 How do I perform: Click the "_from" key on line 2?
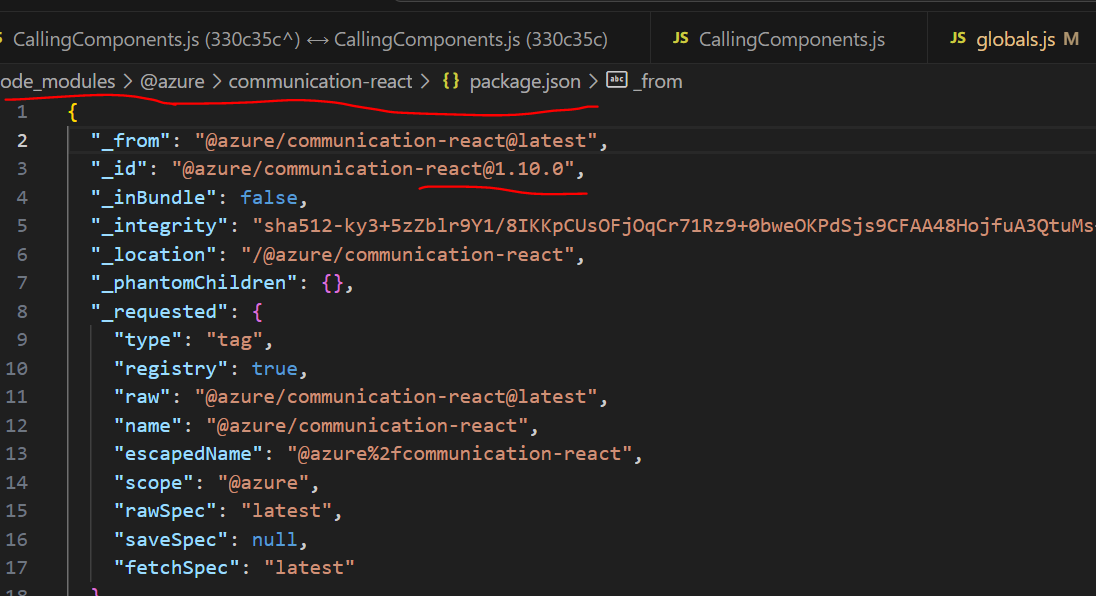131,140
